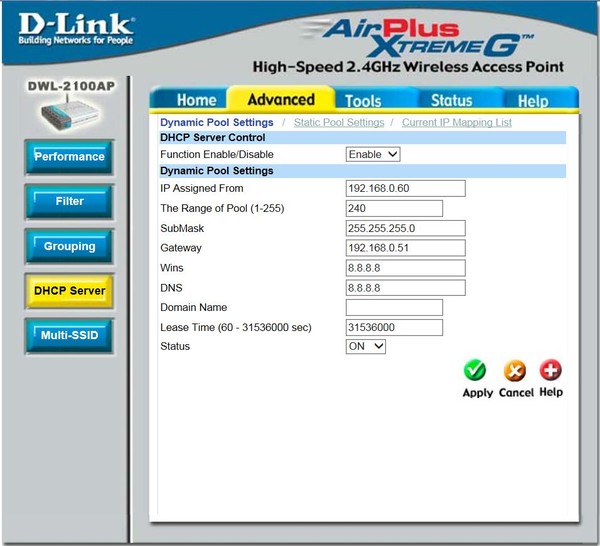
Task: Click the empty Domain Name field
Action: (x=394, y=308)
